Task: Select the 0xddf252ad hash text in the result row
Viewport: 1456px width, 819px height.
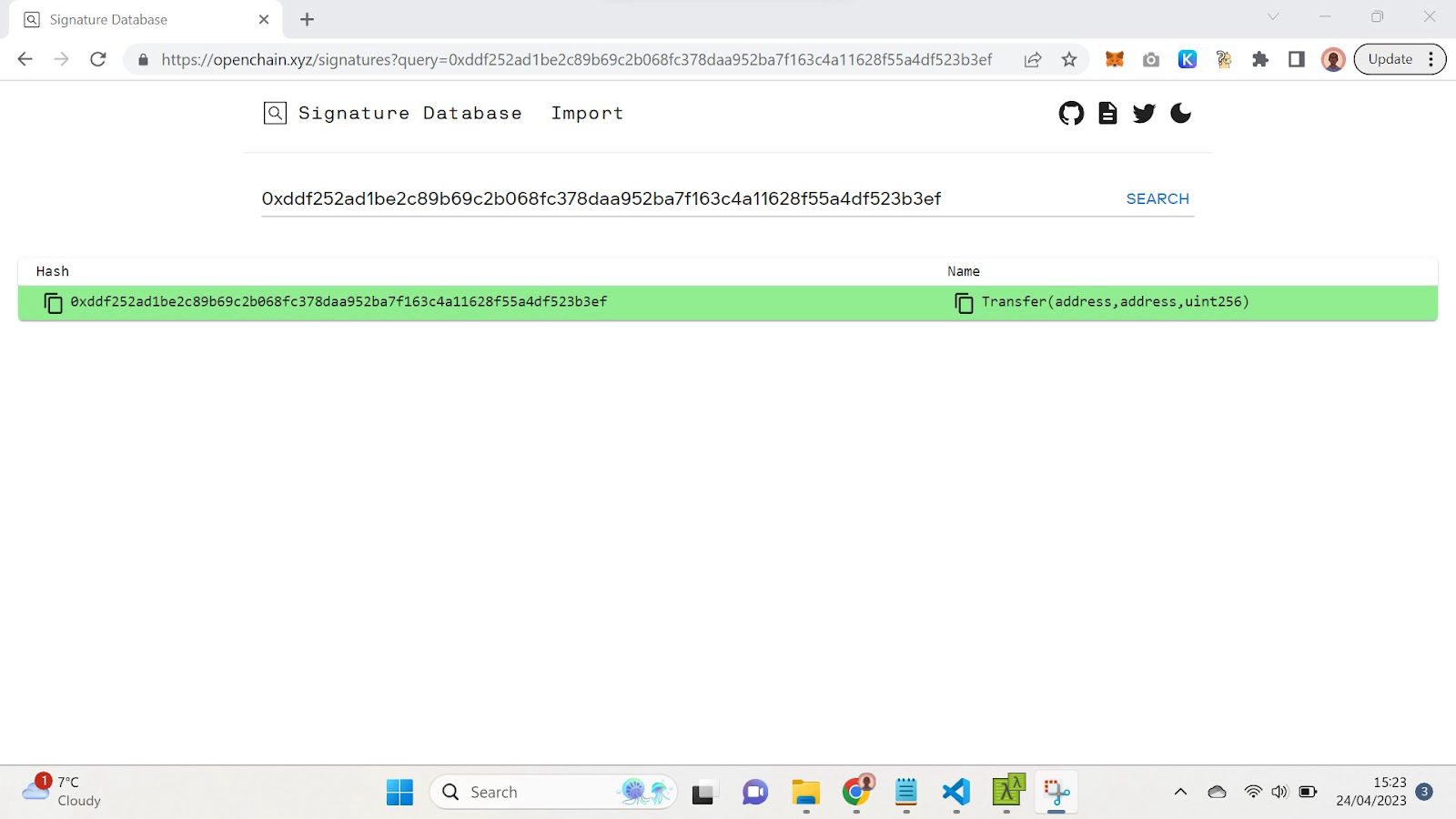Action: pyautogui.click(x=339, y=302)
